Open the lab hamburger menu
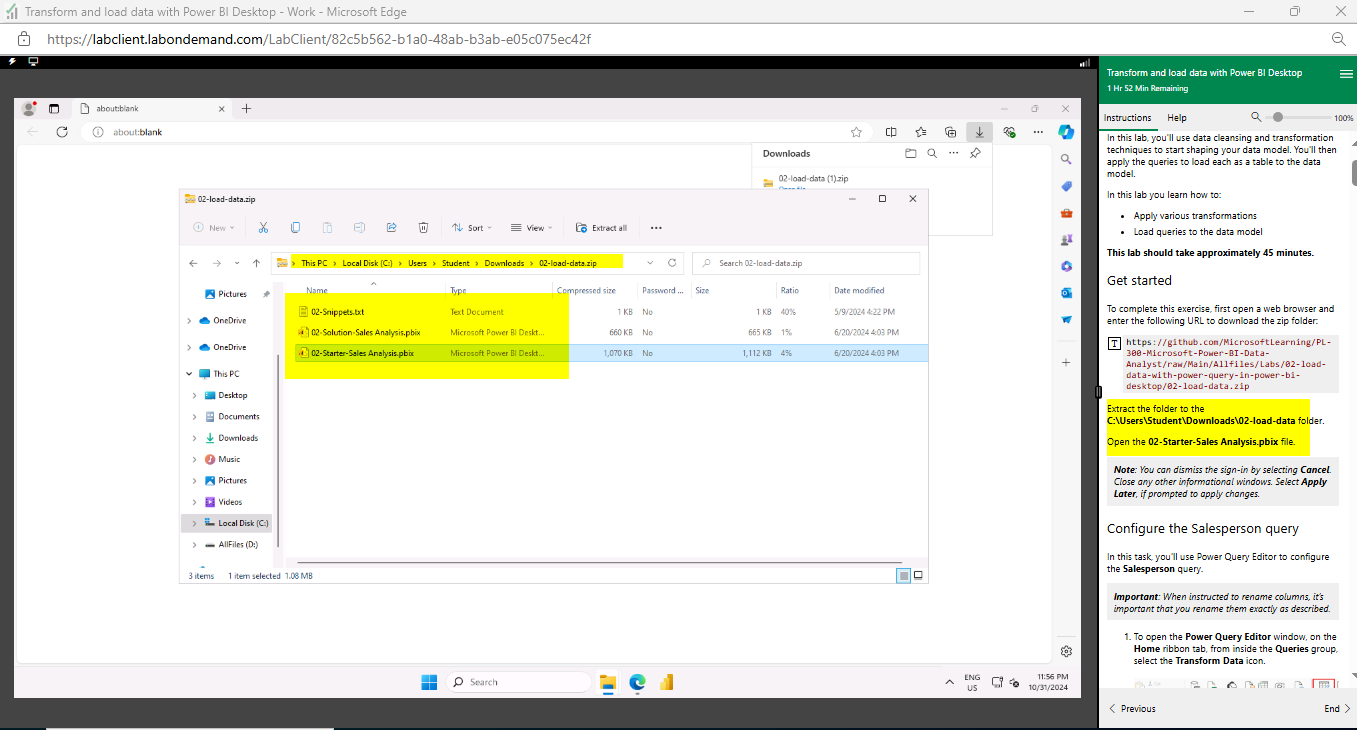The height and width of the screenshot is (730, 1357). coord(1346,74)
